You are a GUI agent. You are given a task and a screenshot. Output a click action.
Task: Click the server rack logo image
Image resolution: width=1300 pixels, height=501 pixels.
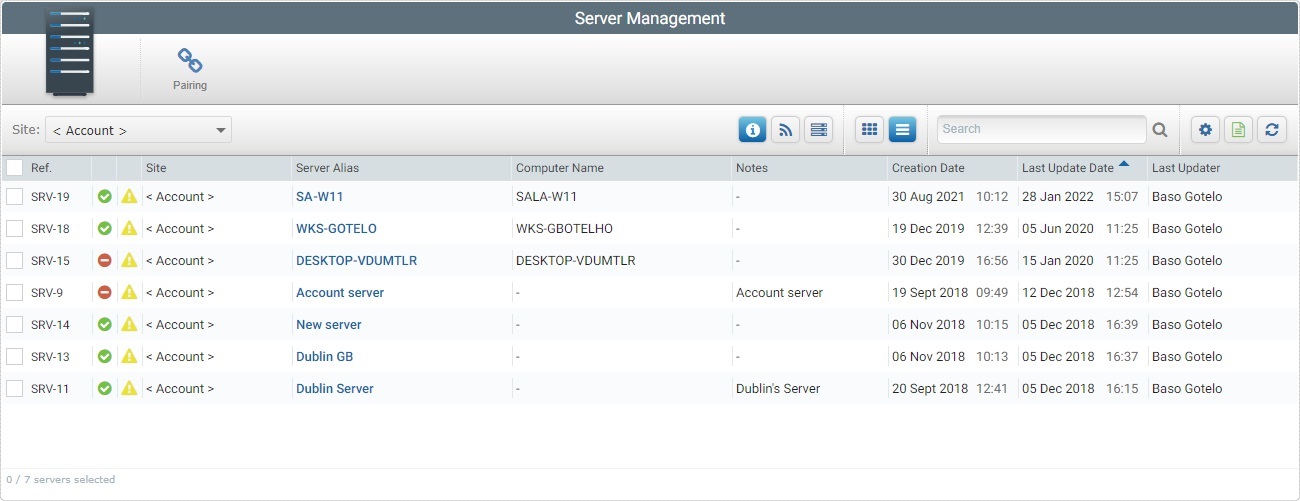point(68,52)
